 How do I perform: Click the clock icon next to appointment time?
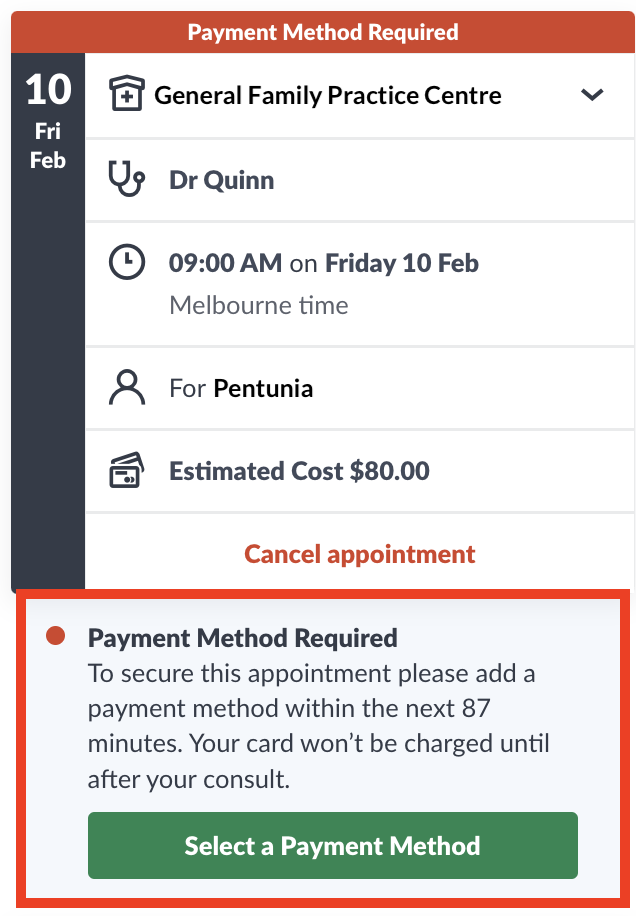click(127, 262)
